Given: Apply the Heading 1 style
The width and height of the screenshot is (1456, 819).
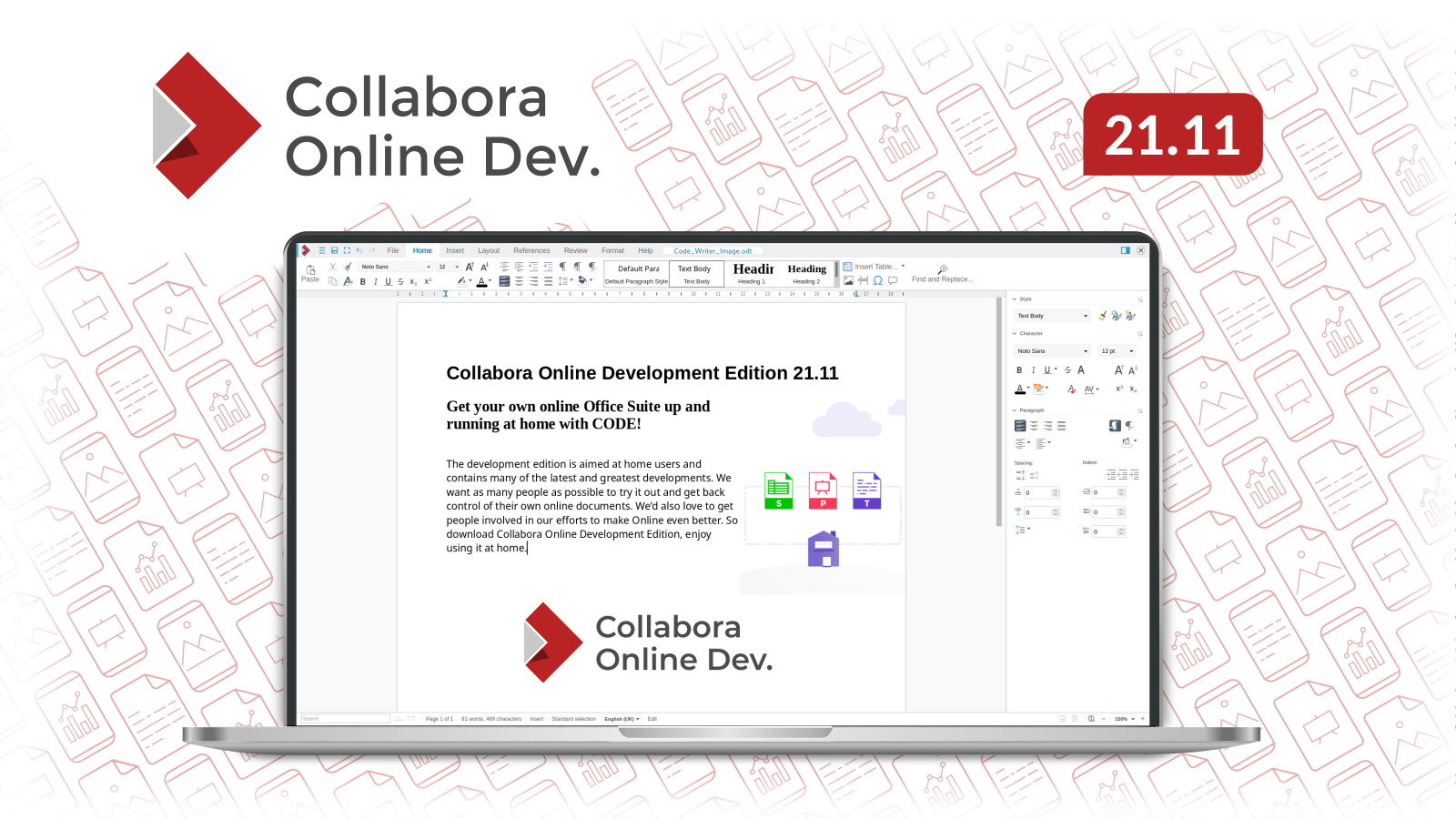Looking at the screenshot, I should click(752, 273).
